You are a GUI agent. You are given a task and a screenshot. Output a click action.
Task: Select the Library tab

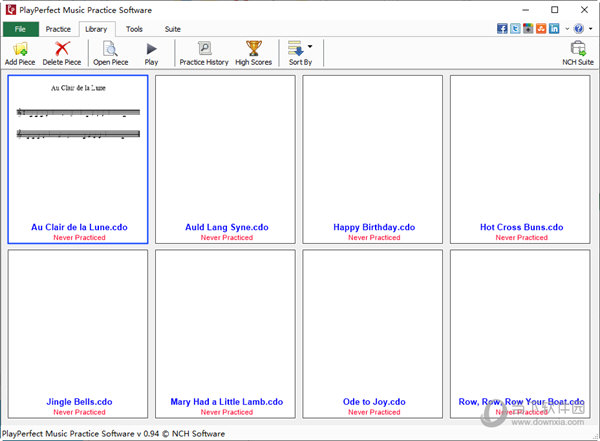(96, 29)
